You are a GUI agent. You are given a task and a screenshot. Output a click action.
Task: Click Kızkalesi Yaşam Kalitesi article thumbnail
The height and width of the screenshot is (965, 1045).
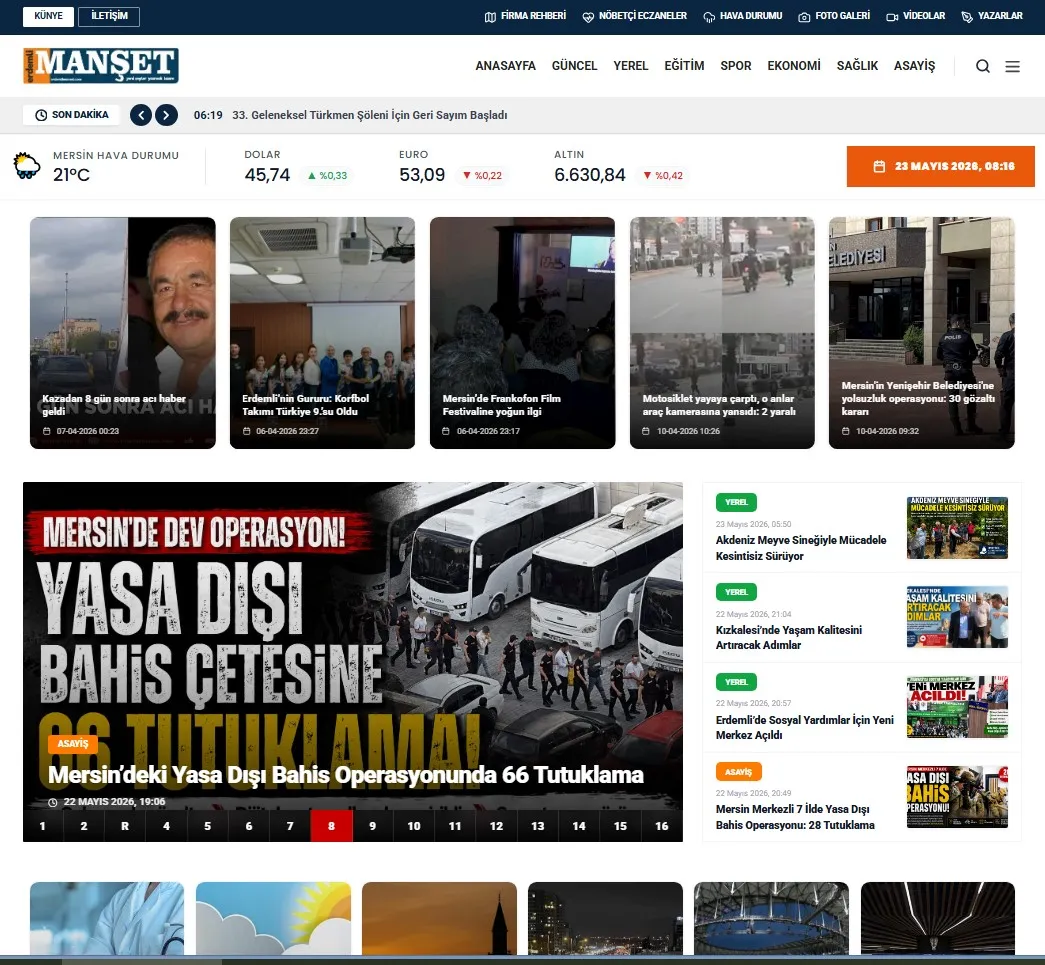(957, 617)
